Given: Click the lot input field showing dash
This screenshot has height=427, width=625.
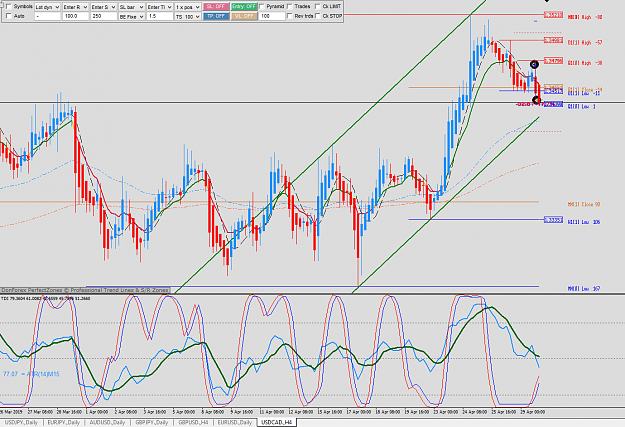Looking at the screenshot, I should pyautogui.click(x=47, y=16).
